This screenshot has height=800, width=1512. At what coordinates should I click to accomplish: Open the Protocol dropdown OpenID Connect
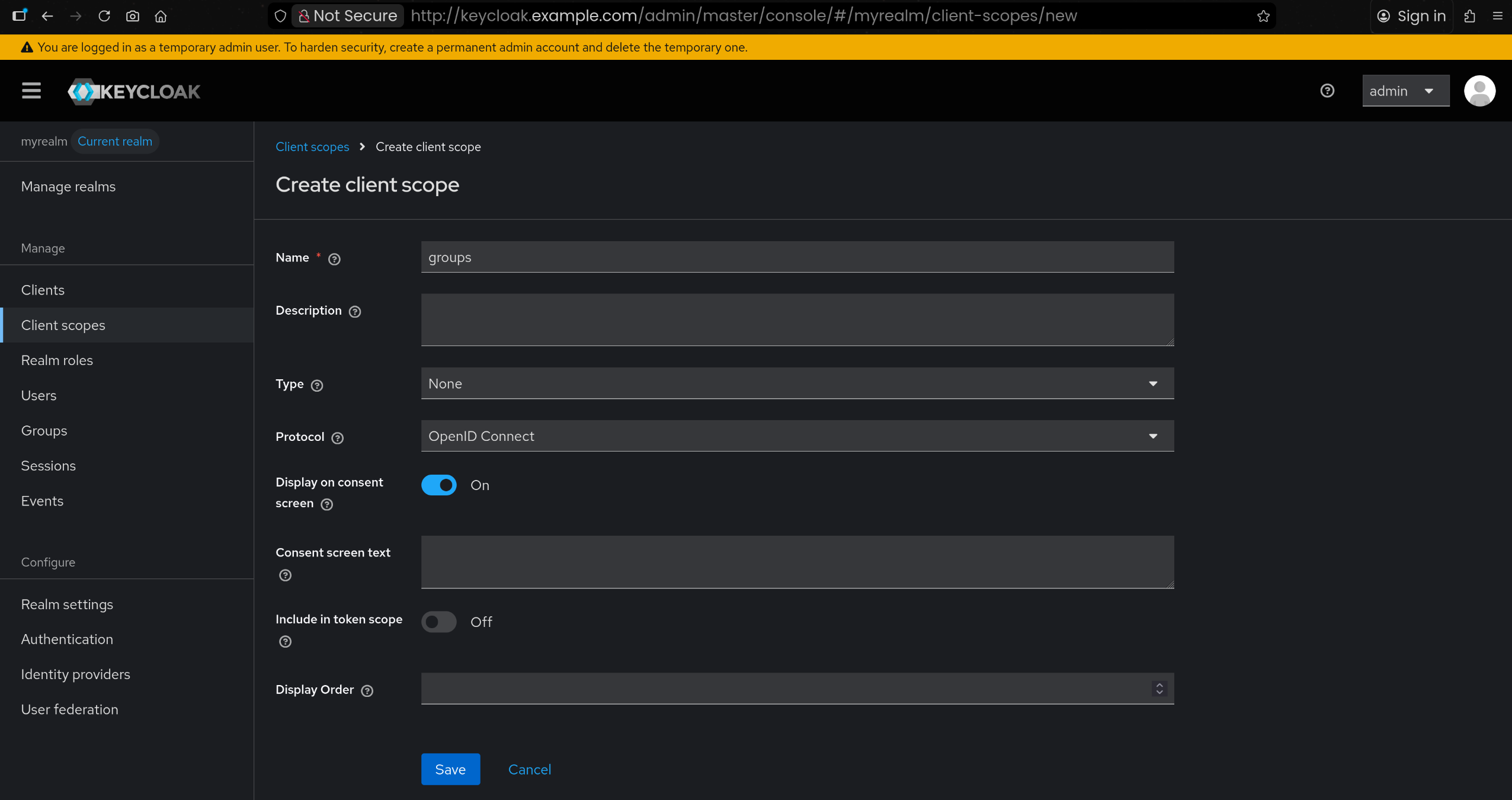pos(797,436)
